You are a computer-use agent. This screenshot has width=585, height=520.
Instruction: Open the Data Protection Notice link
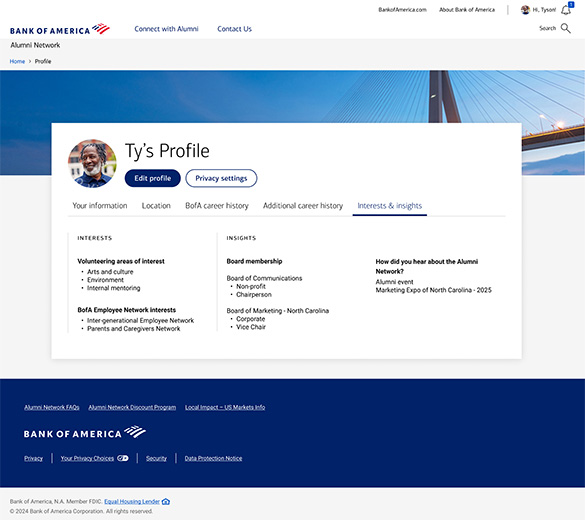tap(213, 458)
